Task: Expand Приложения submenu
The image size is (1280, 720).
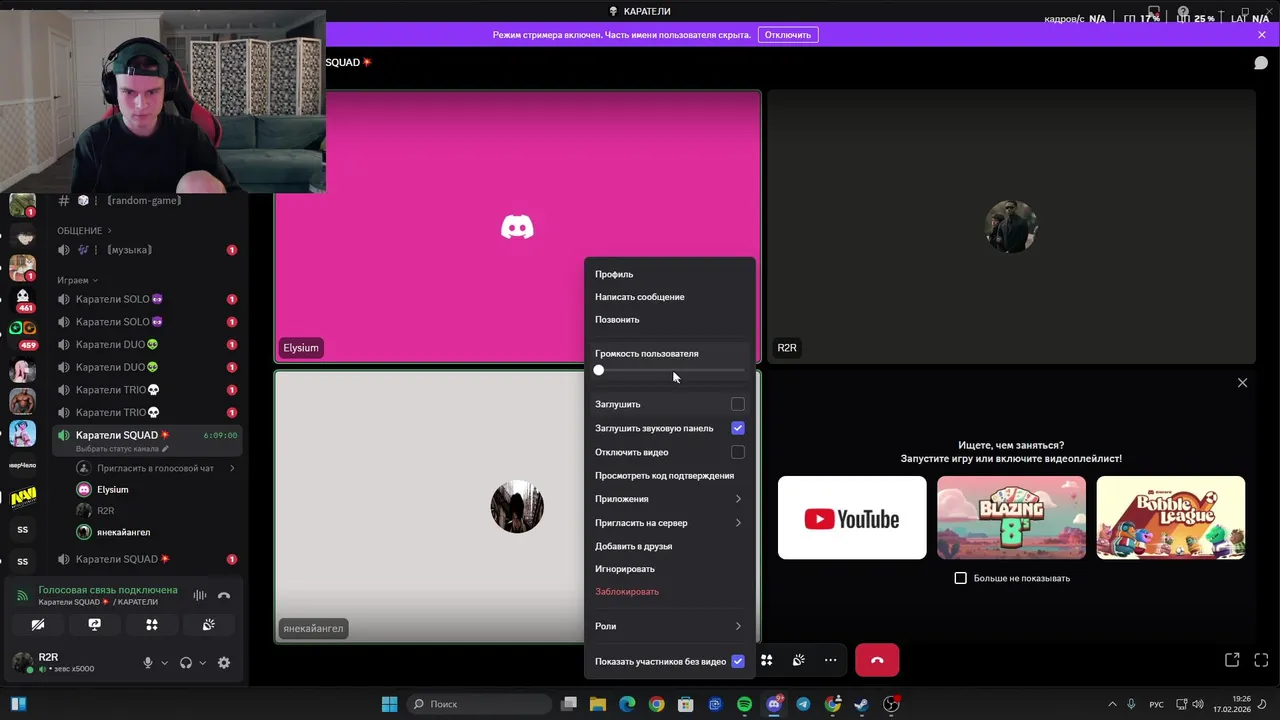Action: [x=669, y=499]
